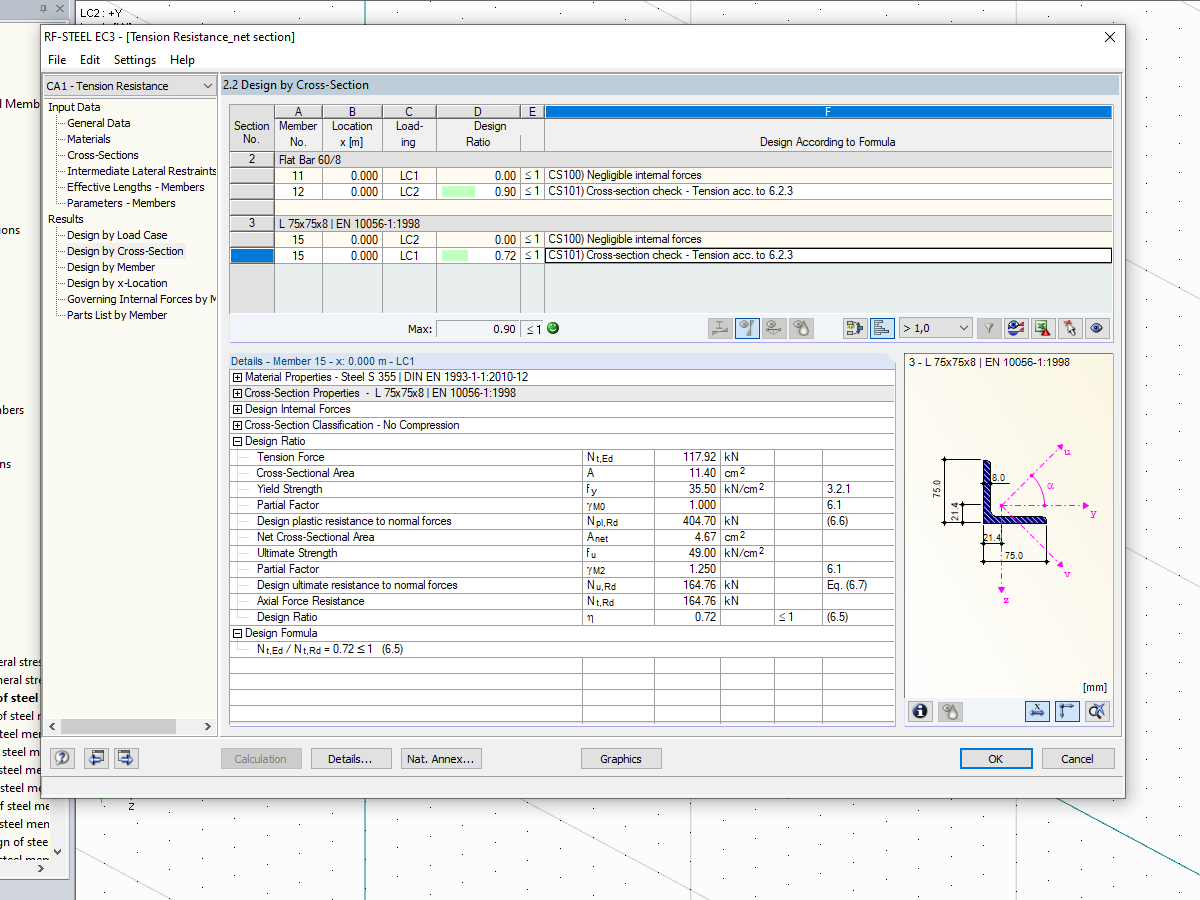Click the question mark help icon at bottom left
Viewport: 1200px width, 900px height.
tap(62, 758)
